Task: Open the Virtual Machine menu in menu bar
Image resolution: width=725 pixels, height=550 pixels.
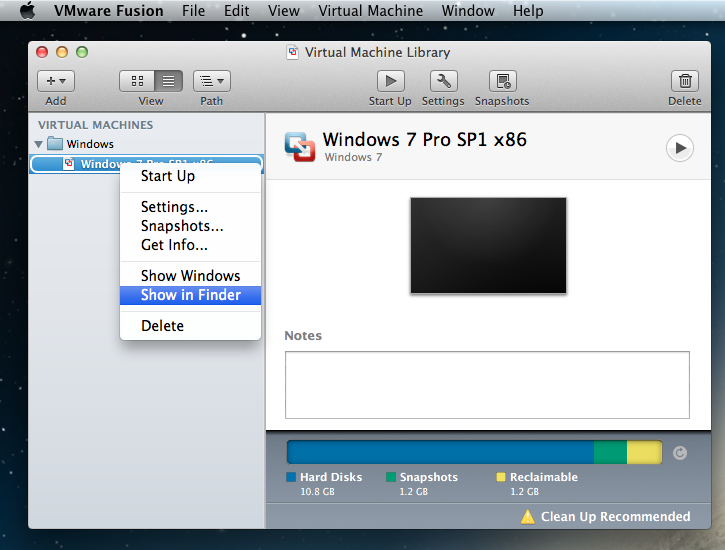Action: 370,11
